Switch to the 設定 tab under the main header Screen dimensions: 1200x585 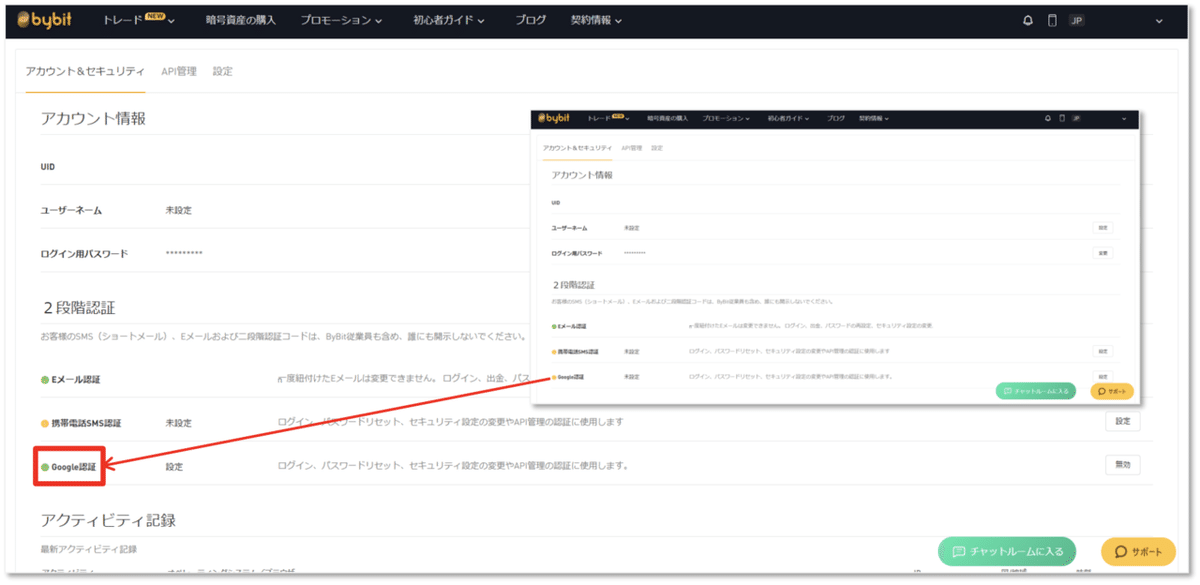tap(222, 71)
